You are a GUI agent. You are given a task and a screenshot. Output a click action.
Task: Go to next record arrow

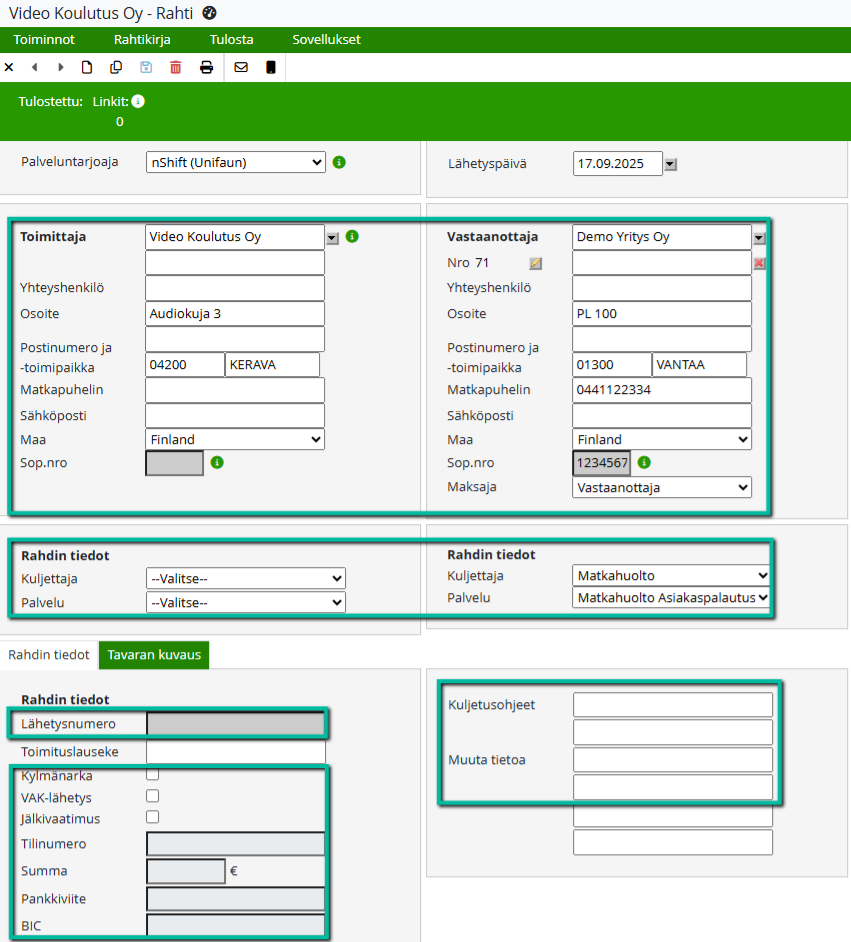[x=61, y=67]
